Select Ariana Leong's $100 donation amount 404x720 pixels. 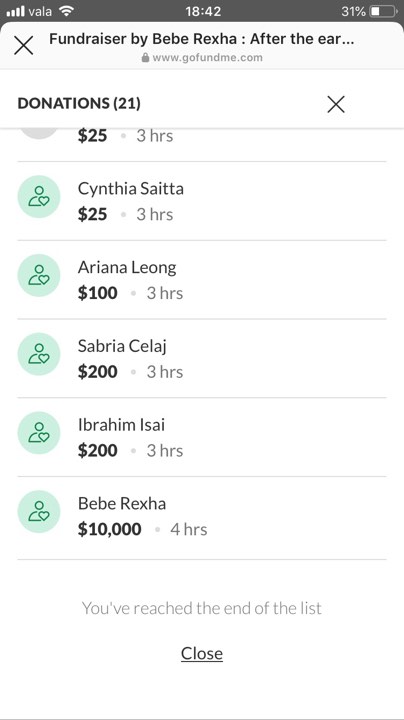point(97,293)
